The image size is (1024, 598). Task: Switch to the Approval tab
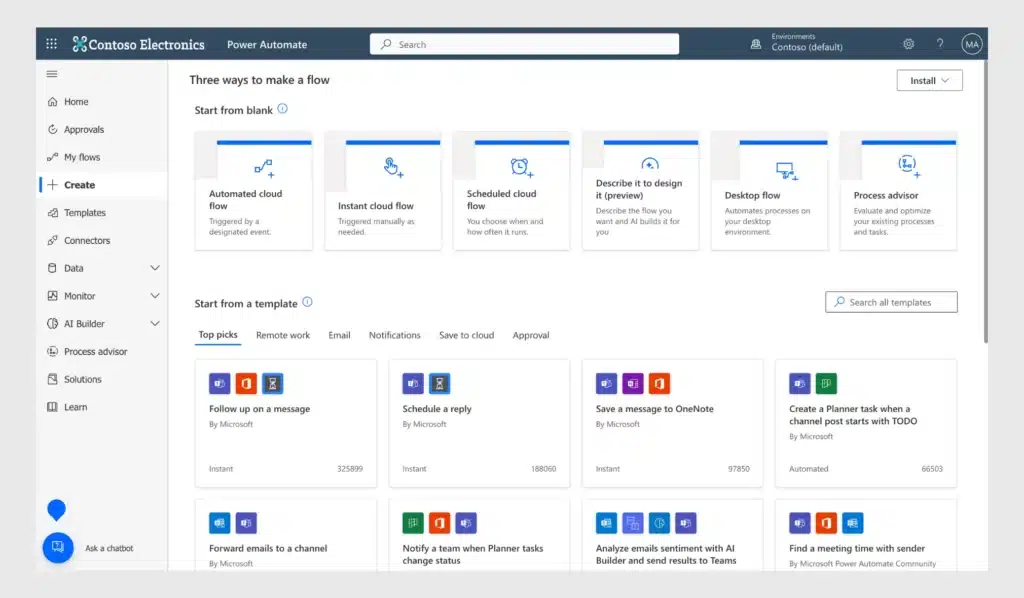click(530, 335)
